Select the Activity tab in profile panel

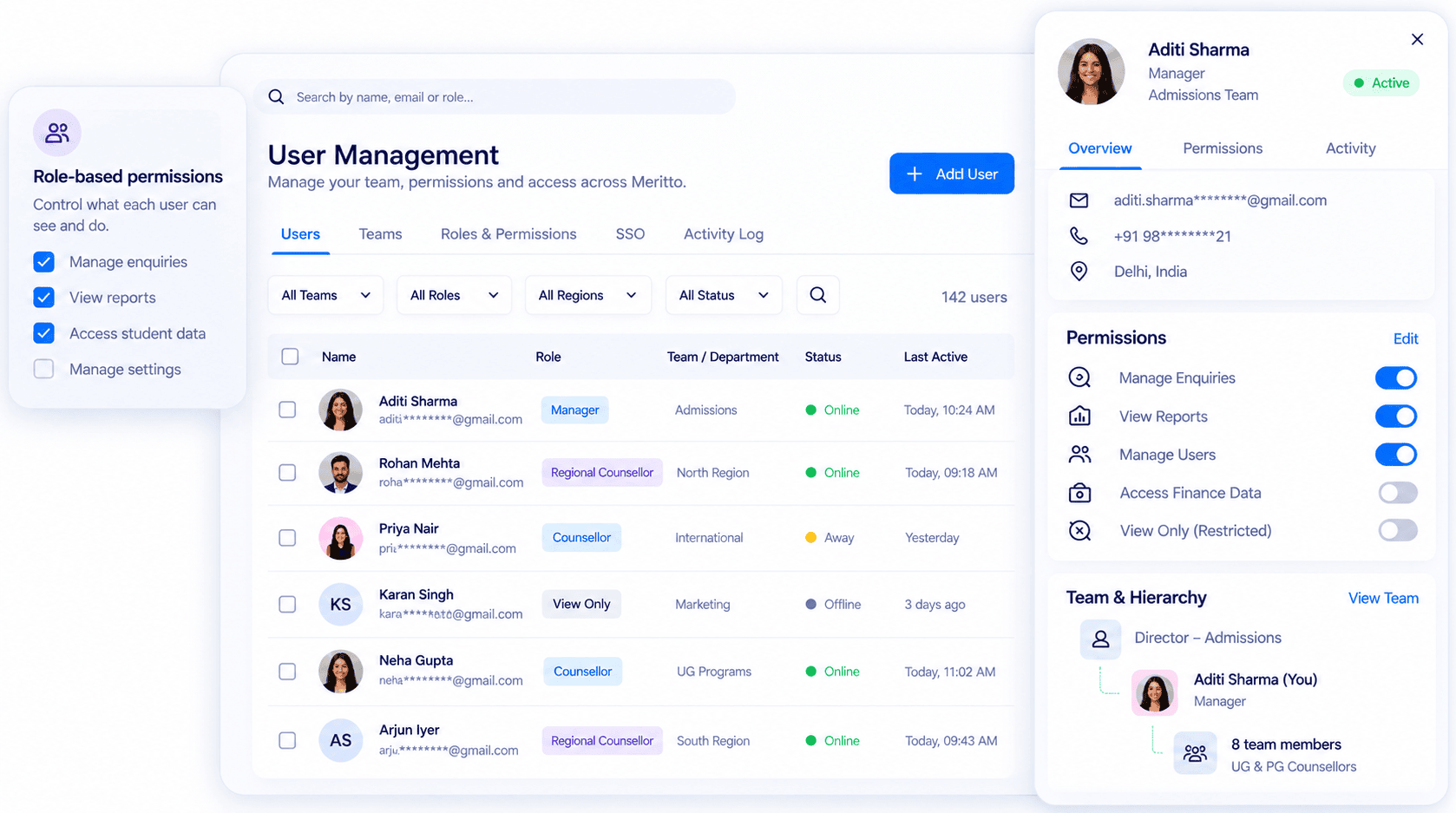click(1350, 148)
